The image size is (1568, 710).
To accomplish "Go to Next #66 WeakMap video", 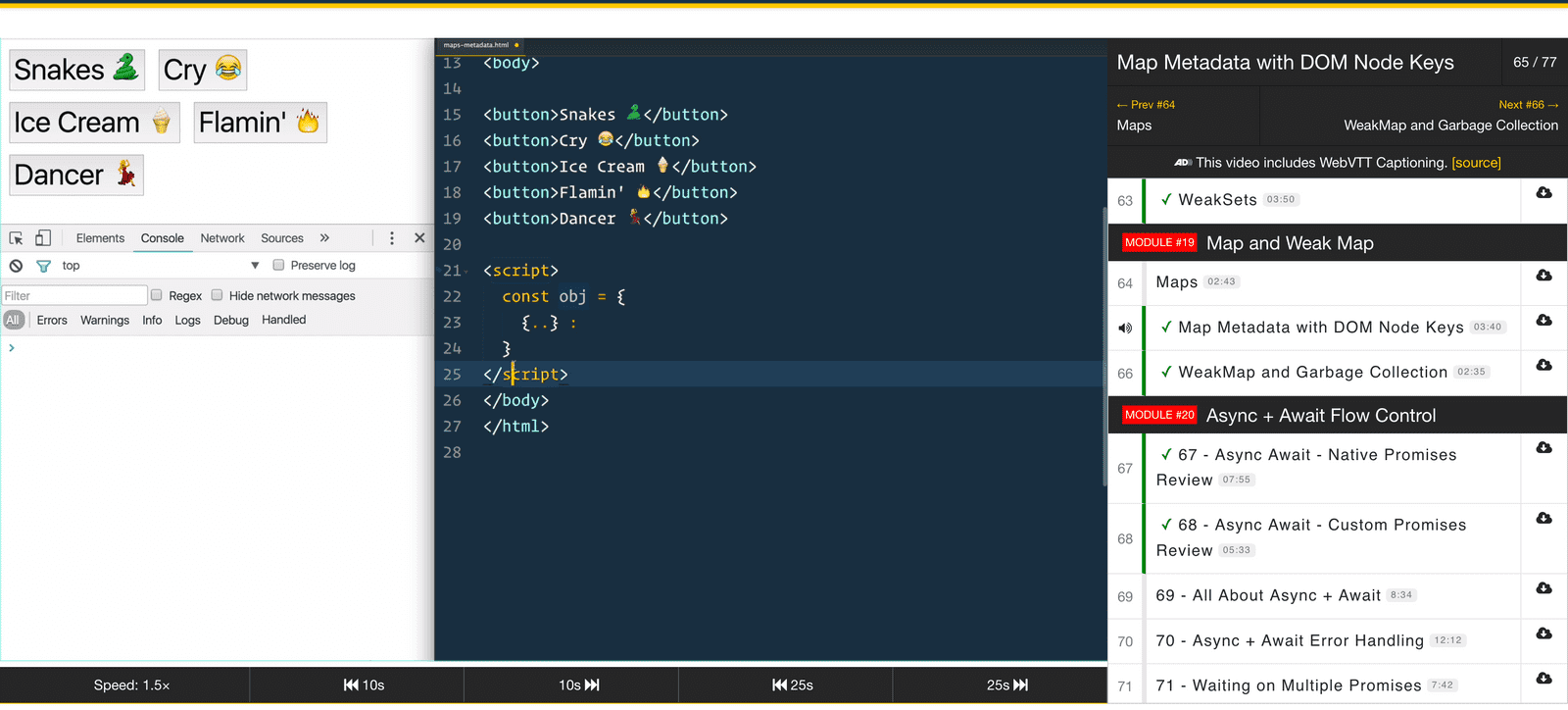I will point(1413,116).
